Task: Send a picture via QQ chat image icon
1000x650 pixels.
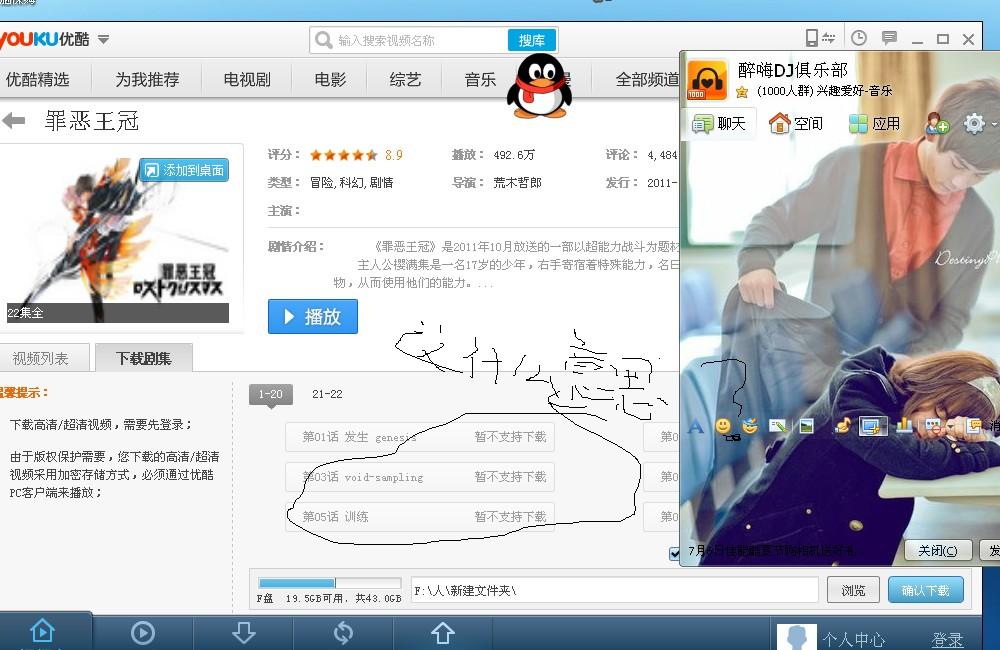Action: [x=806, y=426]
